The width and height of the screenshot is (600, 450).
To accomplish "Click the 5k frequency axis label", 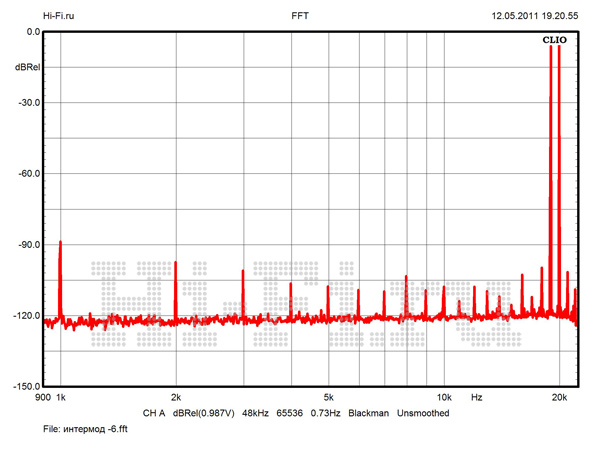I will click(328, 398).
